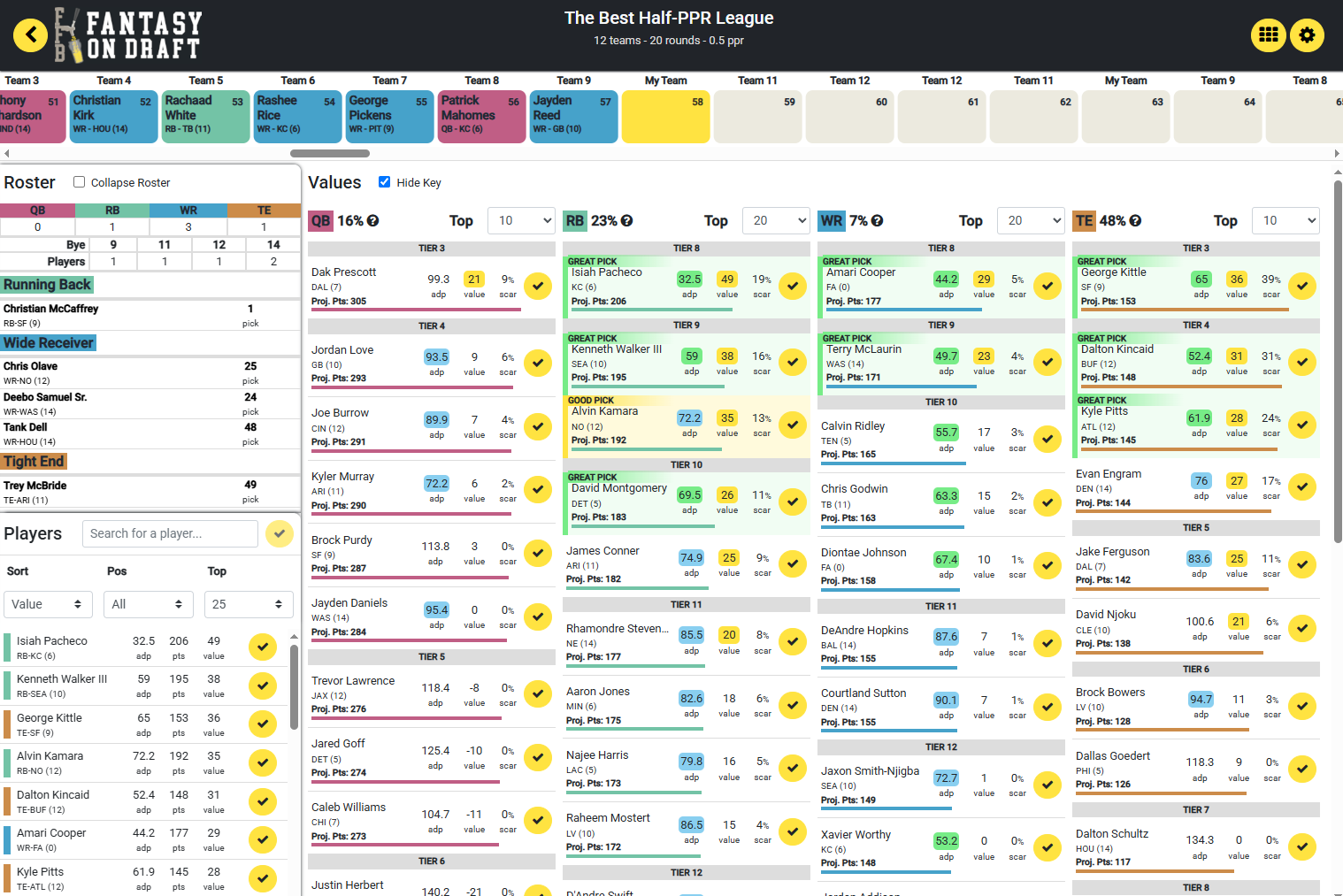Draft David Montgomery with check button
The image size is (1343, 896).
tap(793, 502)
